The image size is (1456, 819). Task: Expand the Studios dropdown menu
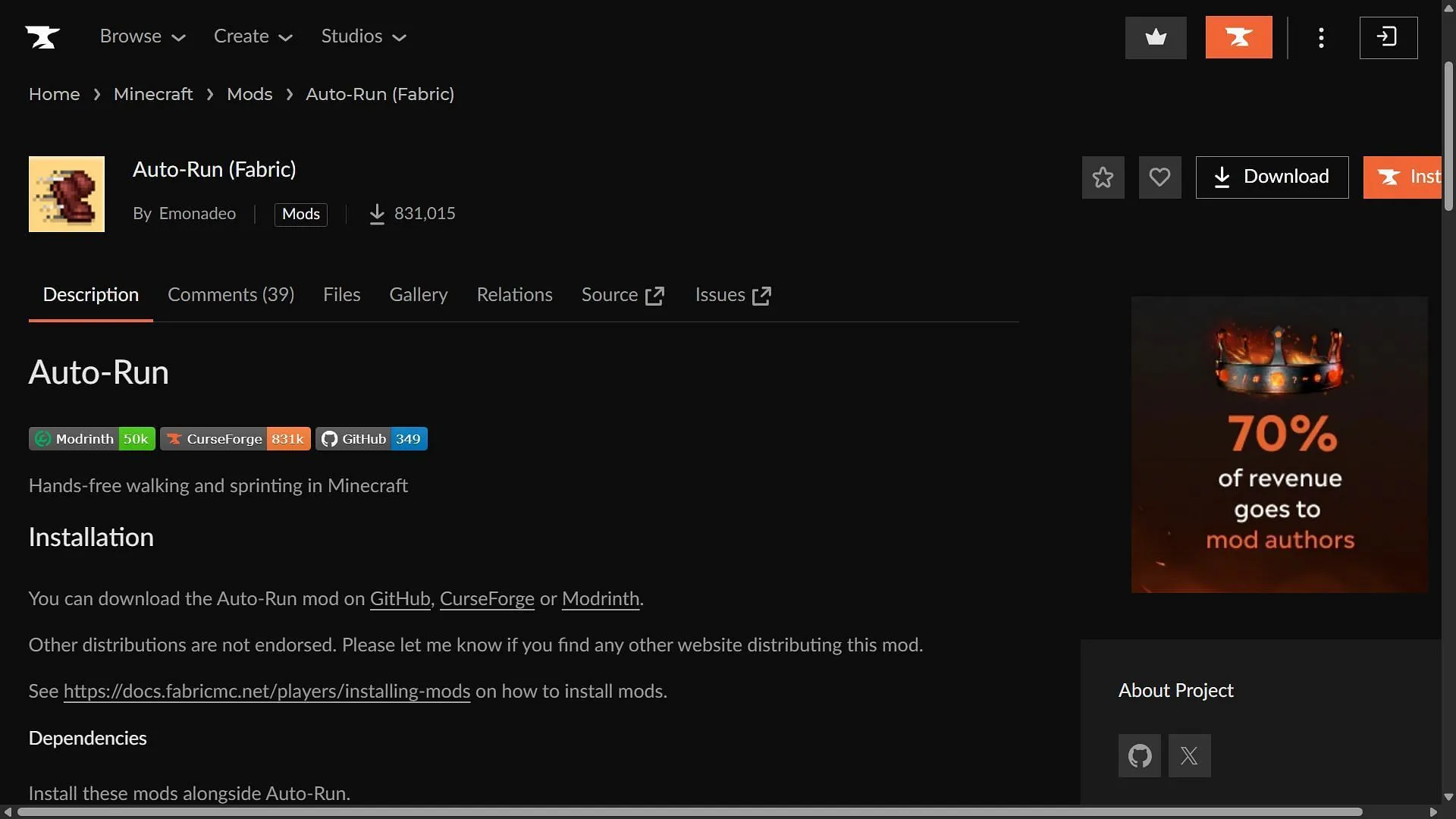[364, 36]
